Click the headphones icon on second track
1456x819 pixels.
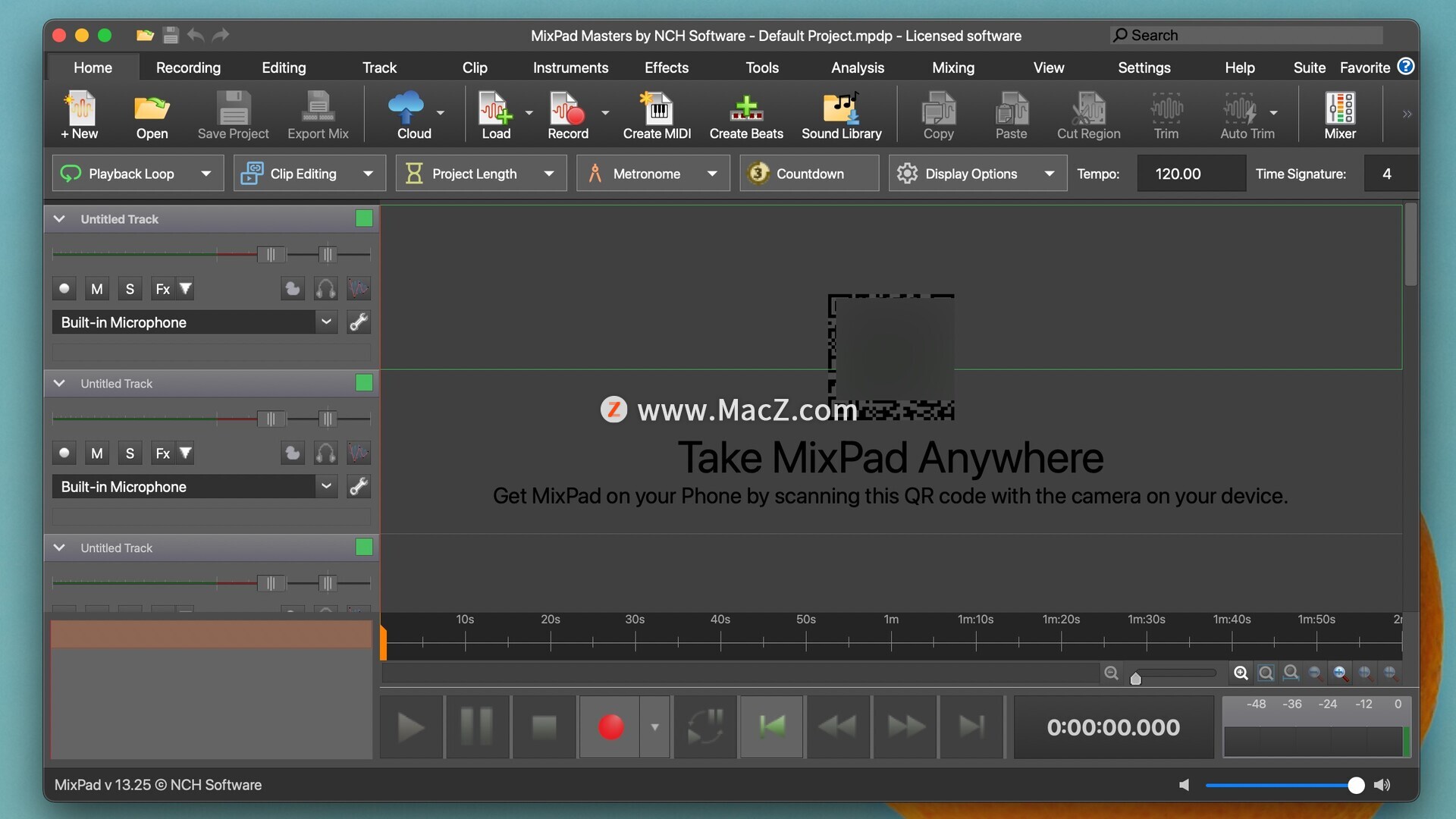point(325,453)
